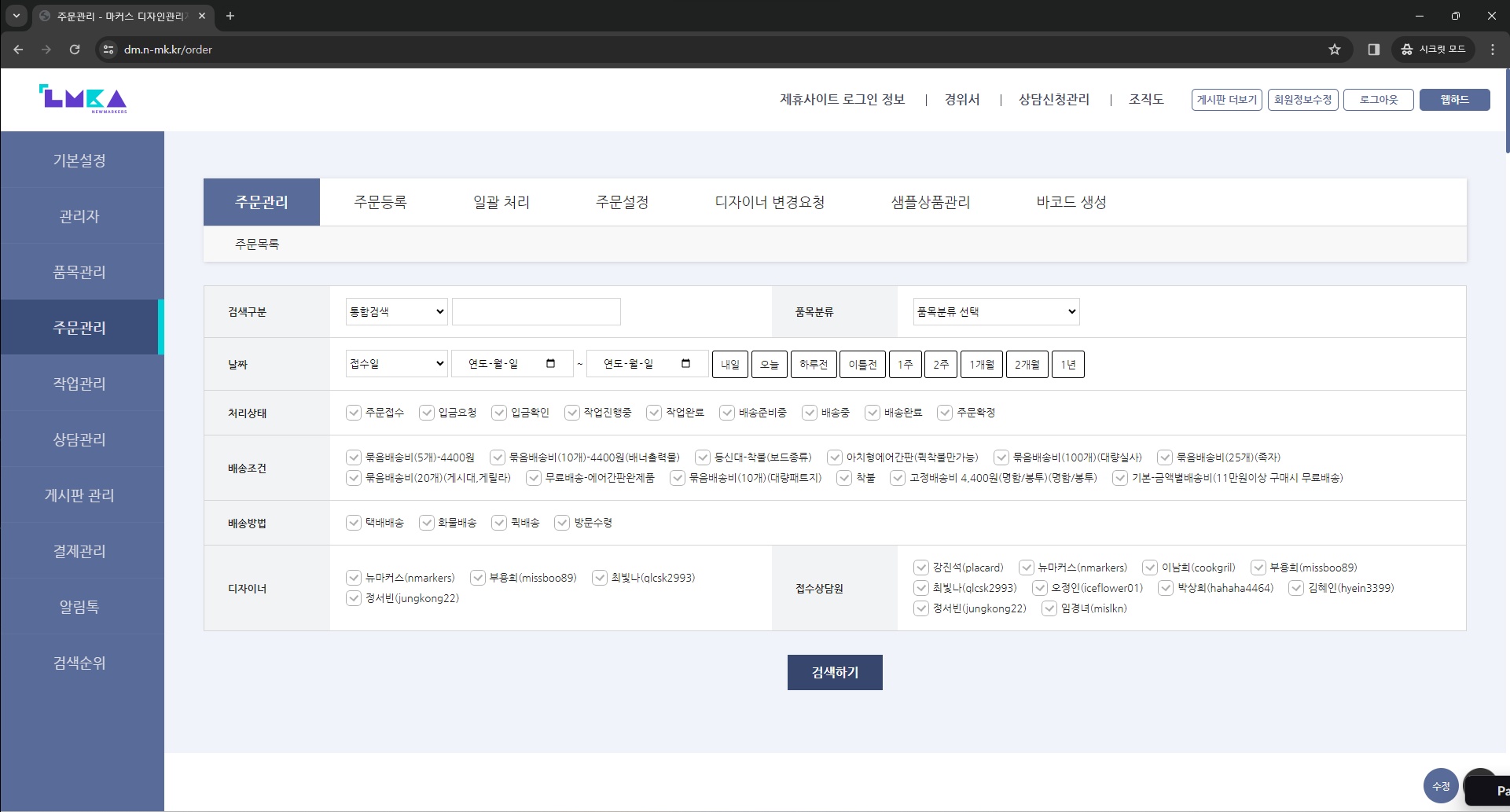
Task: Click the round 수정 floating button
Action: (1441, 786)
